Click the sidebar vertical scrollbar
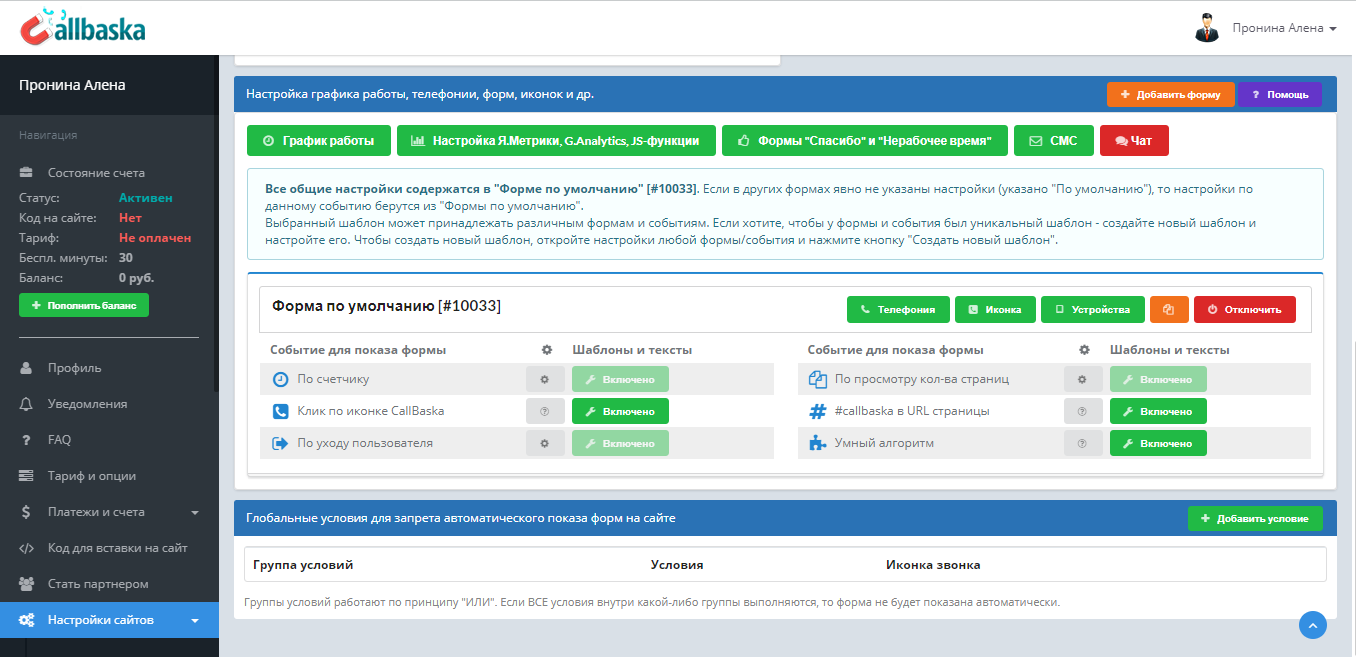Screen dimensions: 1356x657 (214, 224)
